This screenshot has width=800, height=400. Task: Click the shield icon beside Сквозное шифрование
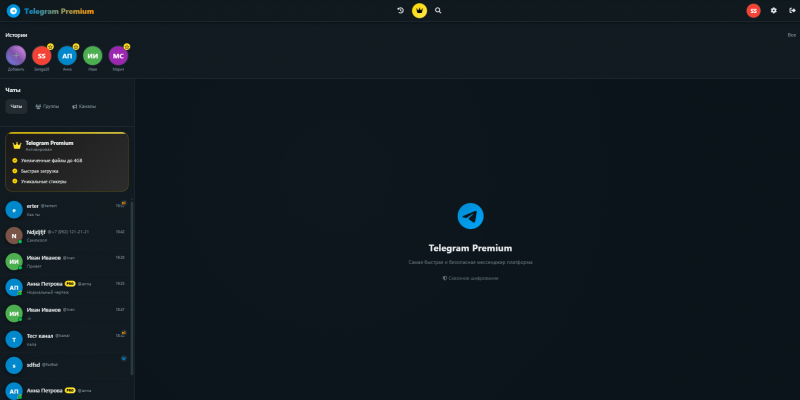(x=445, y=278)
